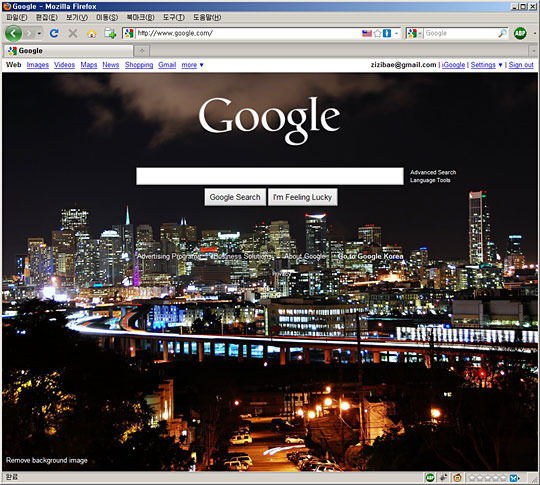Open the search engine selector dropdown

tap(415, 33)
